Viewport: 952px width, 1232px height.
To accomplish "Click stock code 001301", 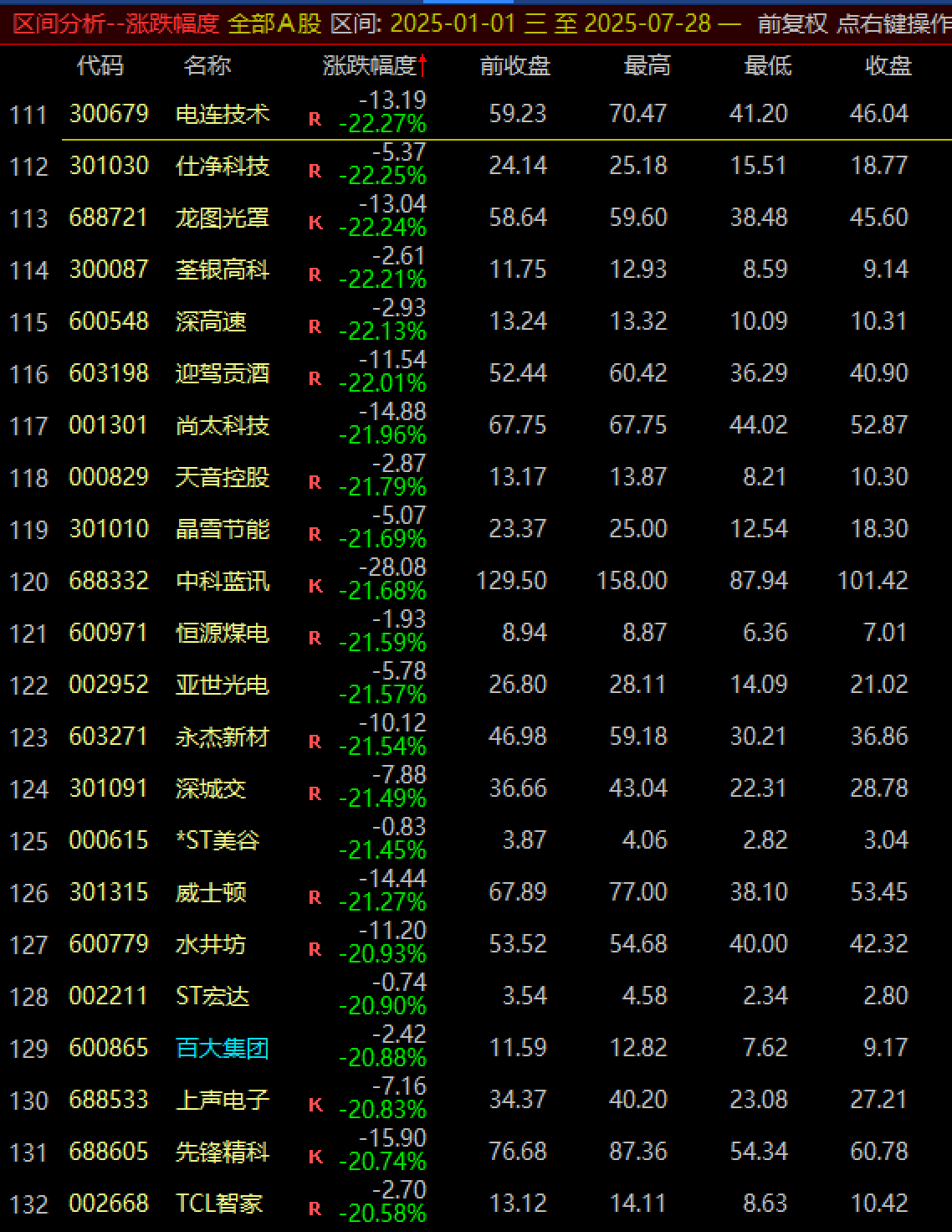I will coord(109,424).
